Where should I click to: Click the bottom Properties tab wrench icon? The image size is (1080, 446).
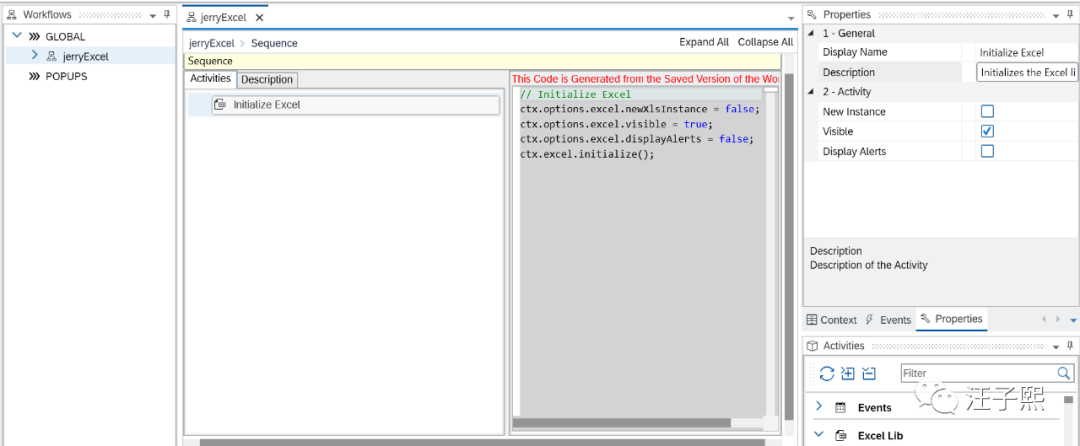[x=926, y=319]
